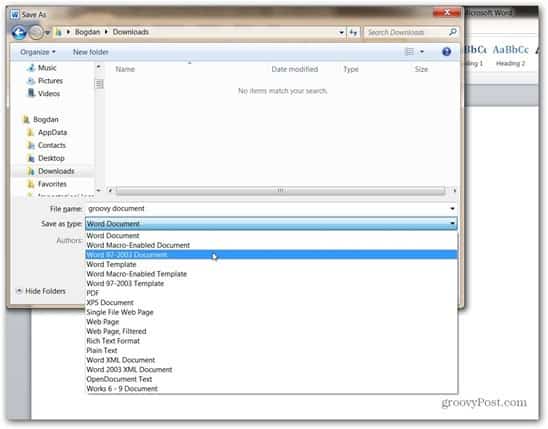Select Music in the navigation pane
Viewport: 548px width, 429px height.
47,68
